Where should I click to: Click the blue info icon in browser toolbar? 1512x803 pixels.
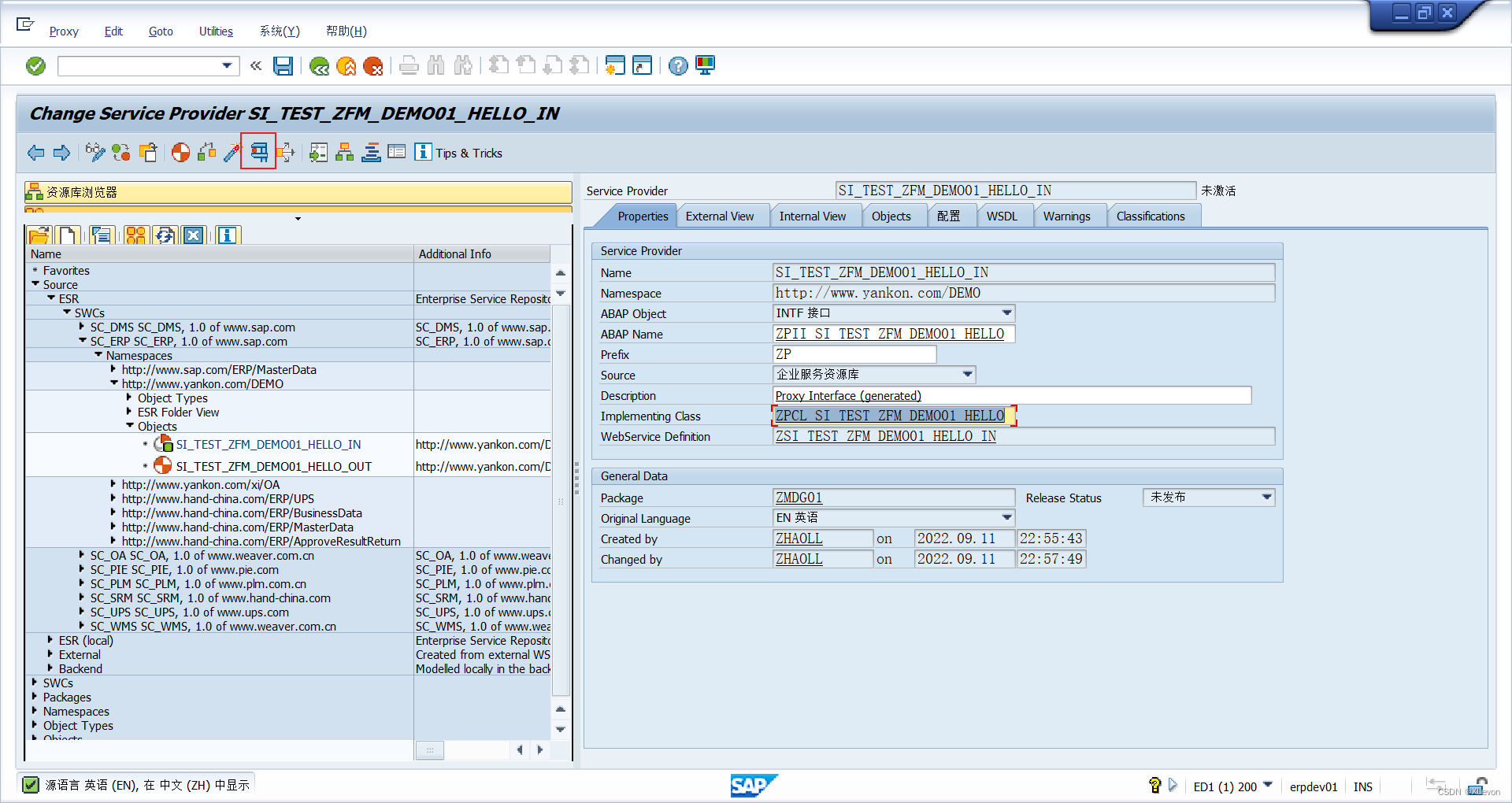[x=228, y=235]
